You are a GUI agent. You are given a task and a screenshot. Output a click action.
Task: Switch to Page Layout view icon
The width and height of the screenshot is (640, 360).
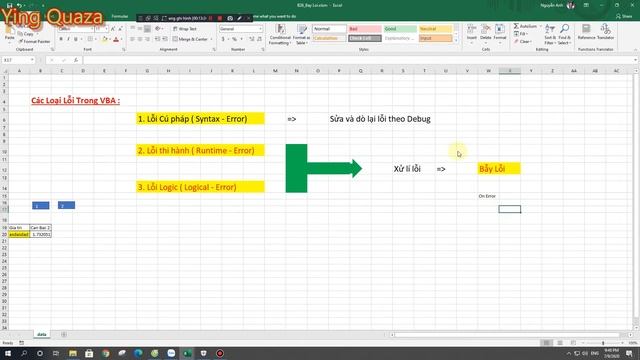point(560,343)
